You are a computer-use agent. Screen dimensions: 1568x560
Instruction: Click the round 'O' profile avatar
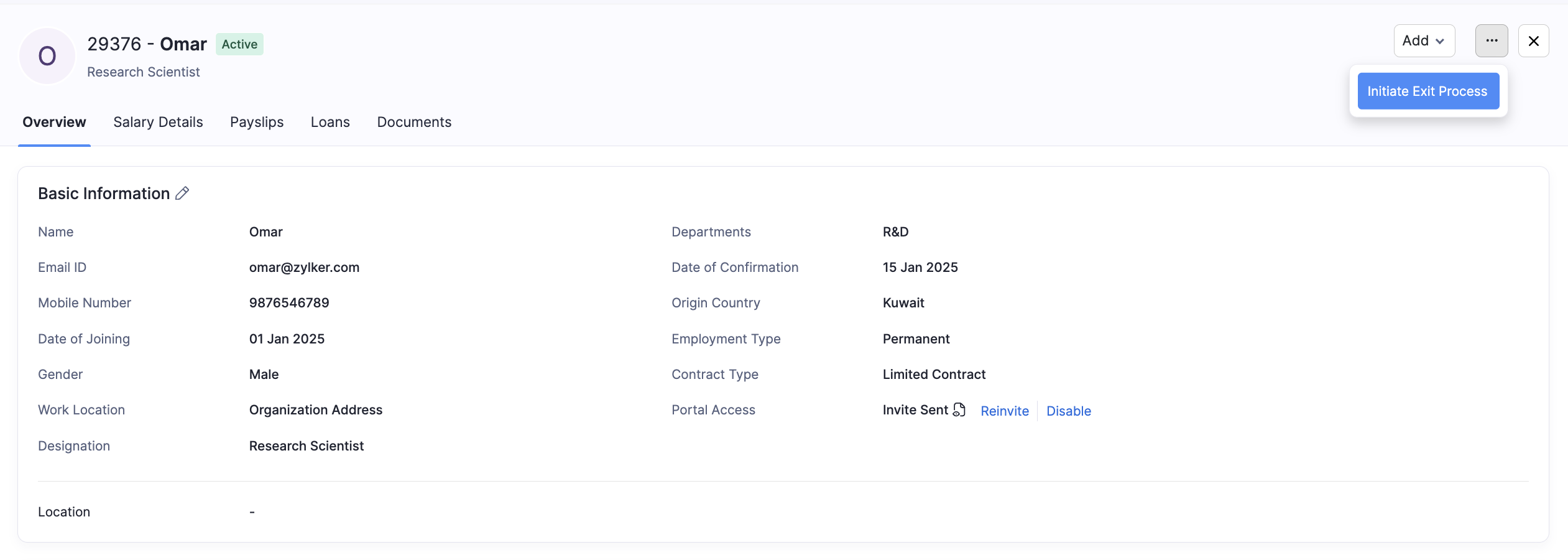click(47, 56)
